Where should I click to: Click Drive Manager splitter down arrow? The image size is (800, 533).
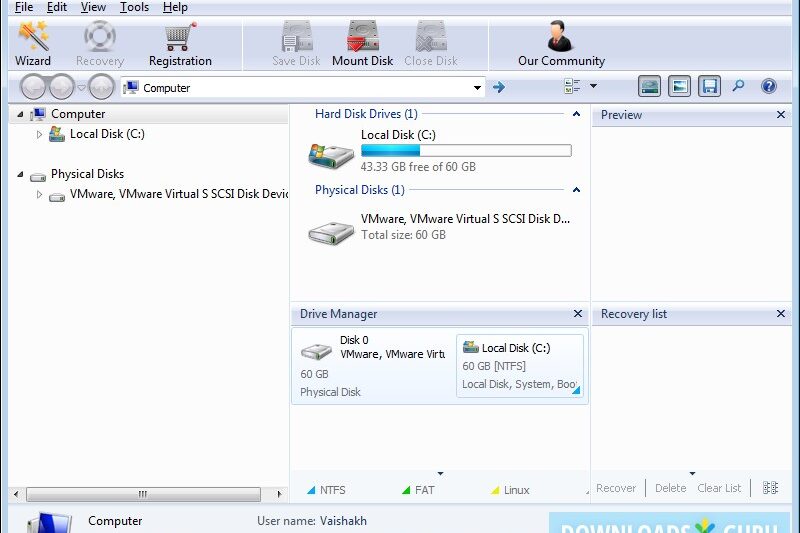point(440,474)
